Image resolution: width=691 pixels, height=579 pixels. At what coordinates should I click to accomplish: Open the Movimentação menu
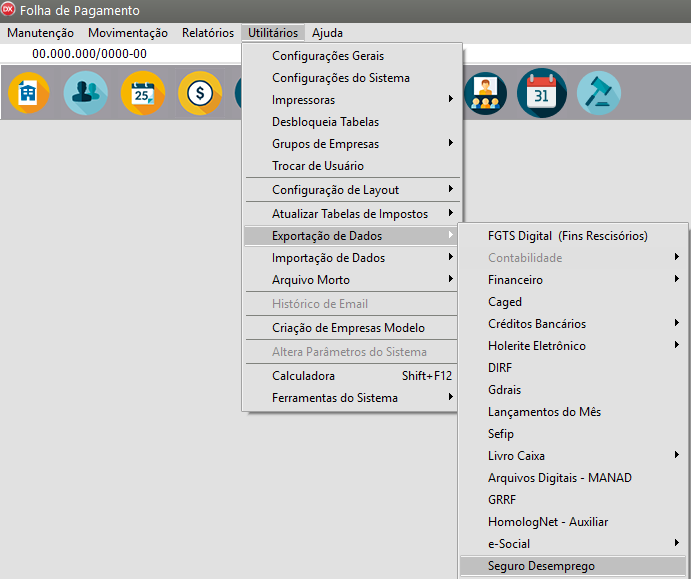128,33
